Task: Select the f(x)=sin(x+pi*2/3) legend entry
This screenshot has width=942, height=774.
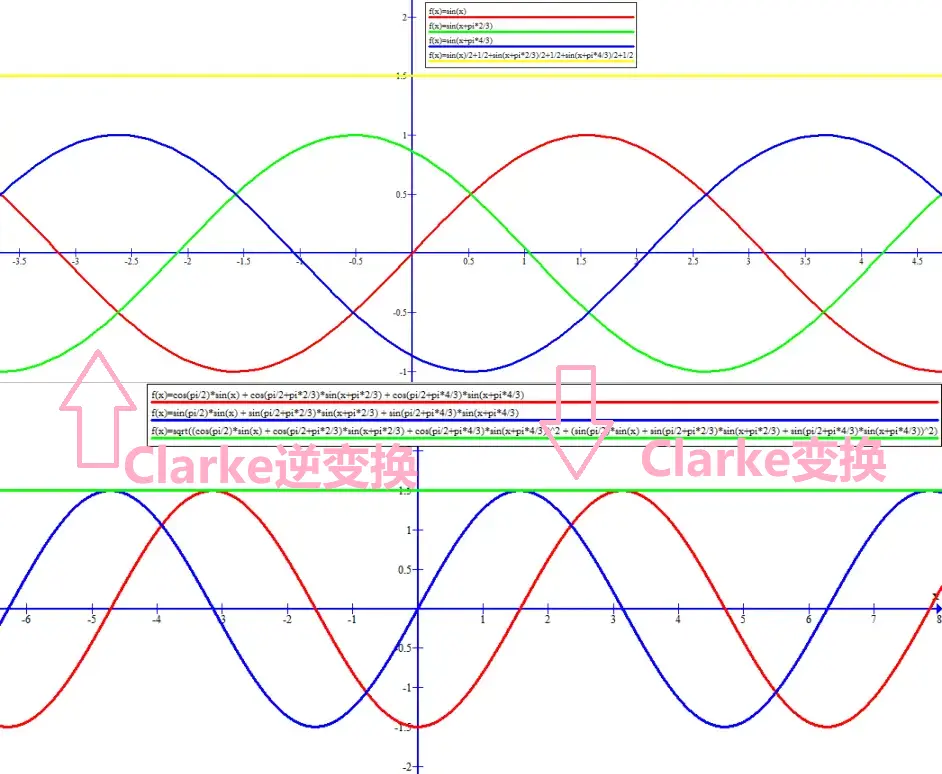Action: point(460,26)
